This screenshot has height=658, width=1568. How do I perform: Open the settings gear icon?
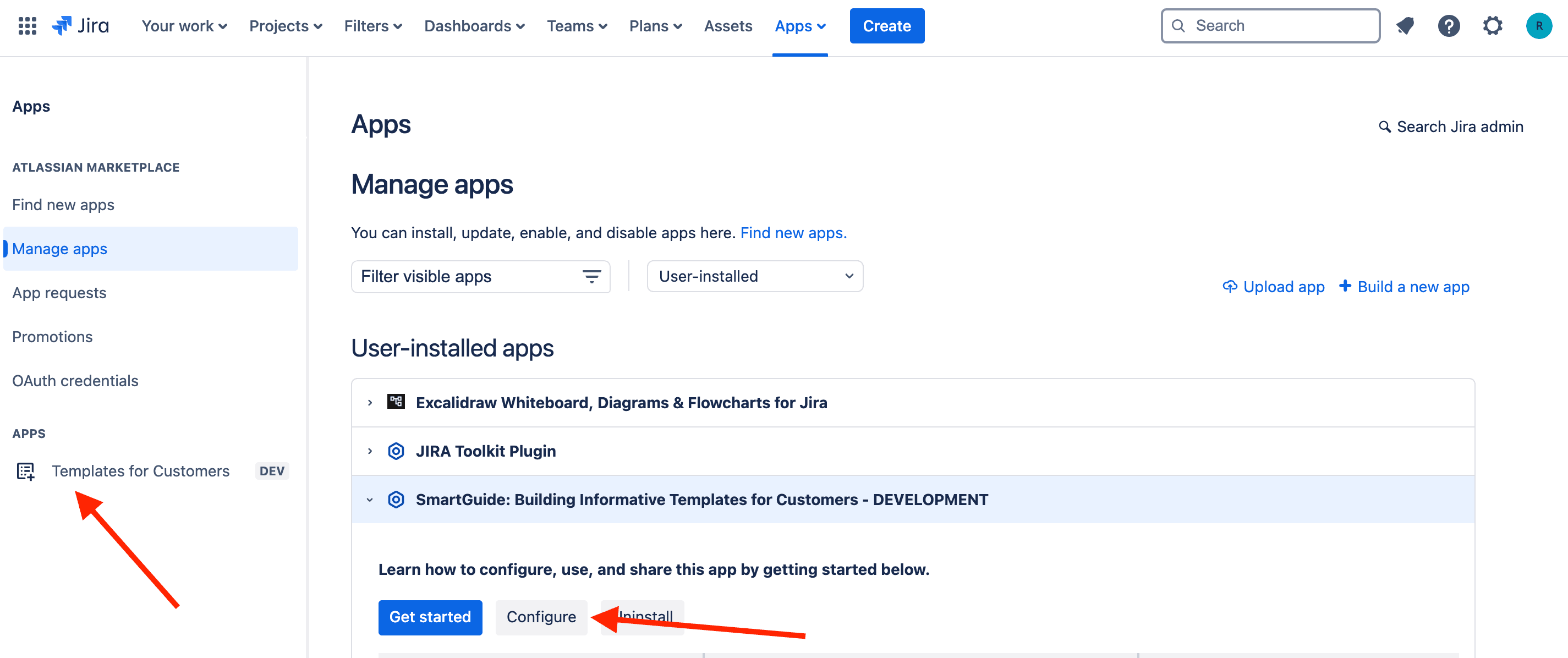click(1493, 25)
